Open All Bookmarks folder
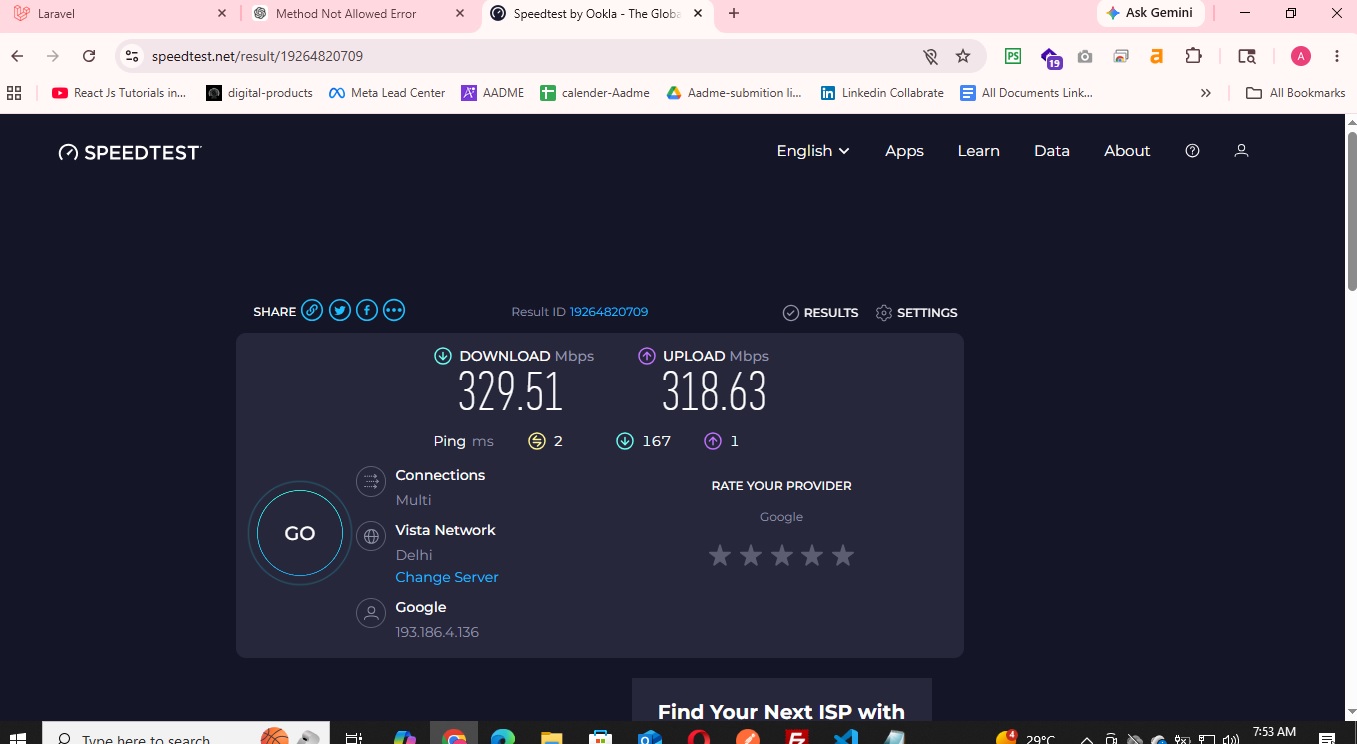Viewport: 1357px width, 744px height. point(1295,93)
